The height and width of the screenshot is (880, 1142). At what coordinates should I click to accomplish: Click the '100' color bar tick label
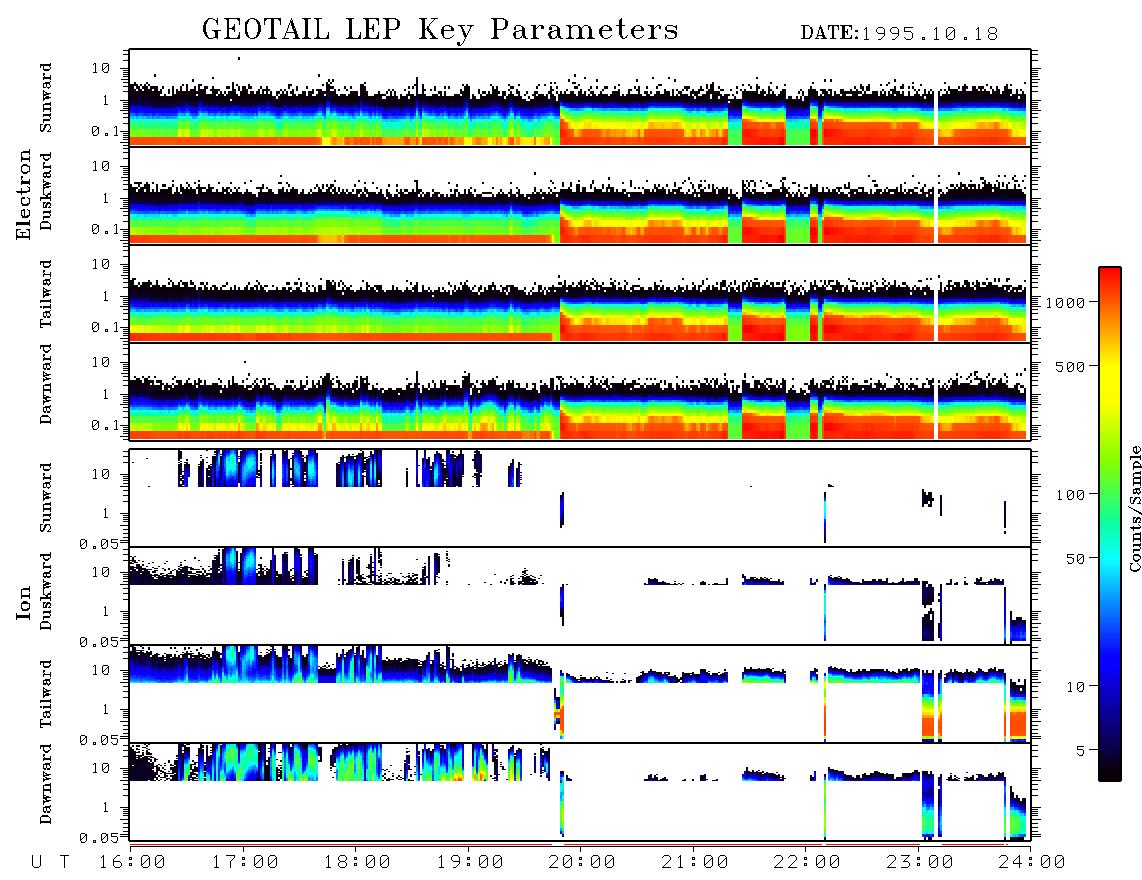1071,495
